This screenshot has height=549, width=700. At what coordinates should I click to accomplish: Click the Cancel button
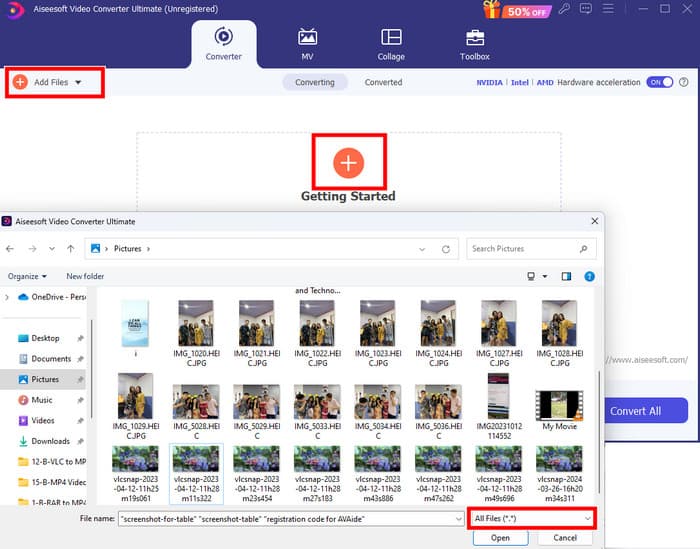tap(565, 538)
